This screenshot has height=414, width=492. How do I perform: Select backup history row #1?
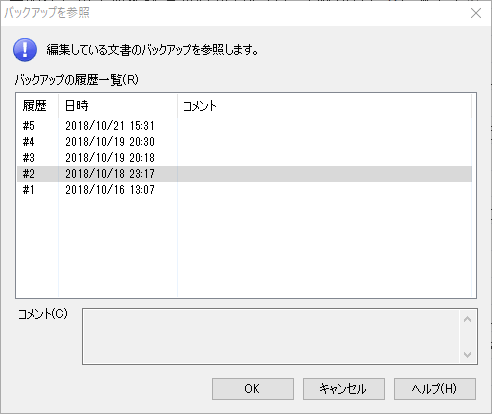[244, 190]
